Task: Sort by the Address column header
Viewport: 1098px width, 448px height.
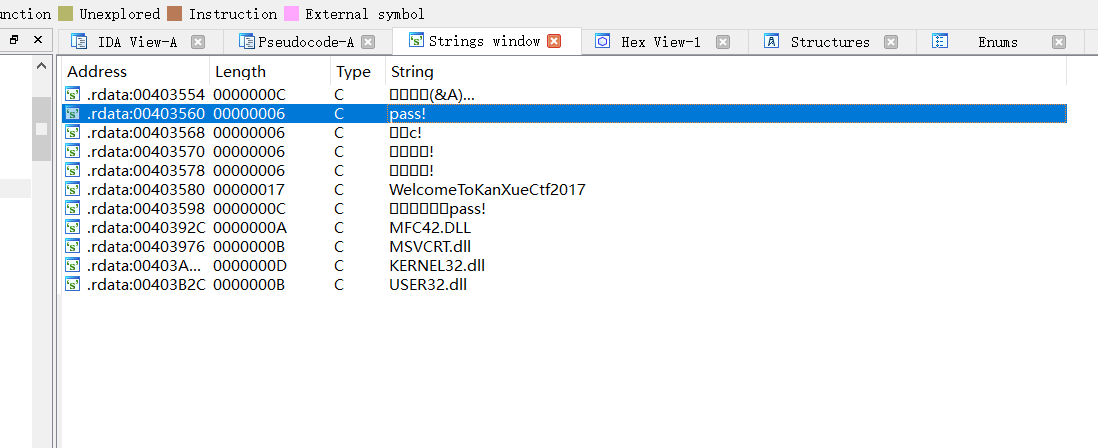Action: 136,71
